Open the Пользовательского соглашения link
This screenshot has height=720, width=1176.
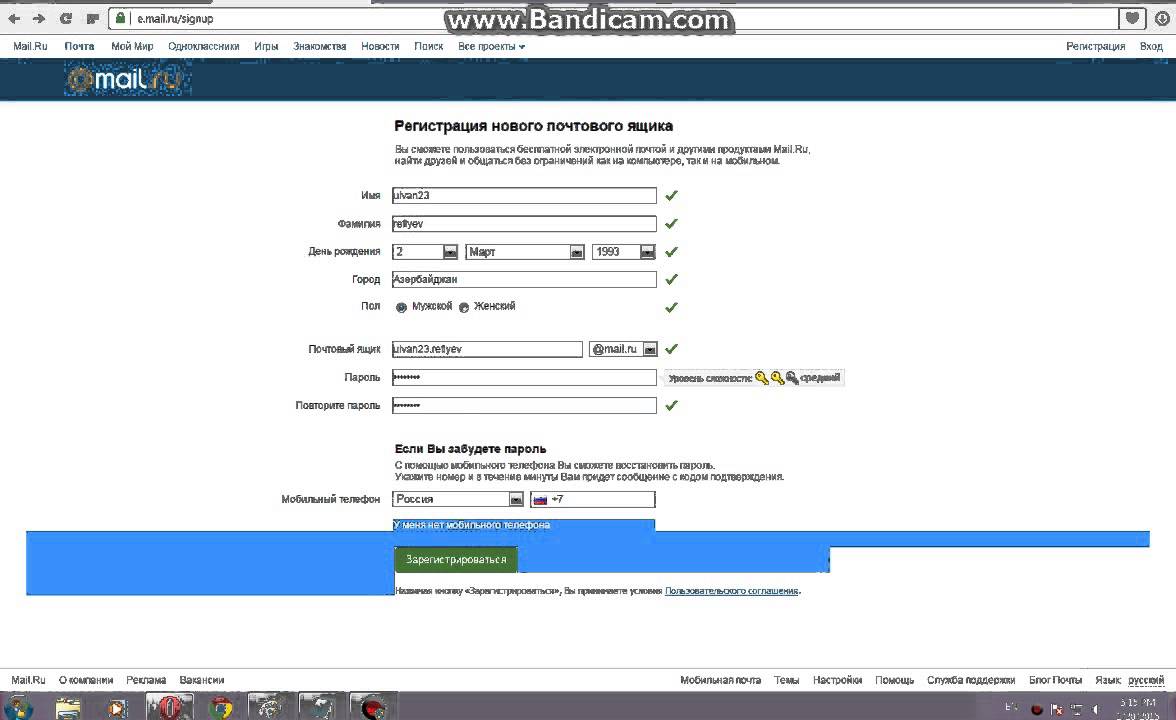(731, 591)
